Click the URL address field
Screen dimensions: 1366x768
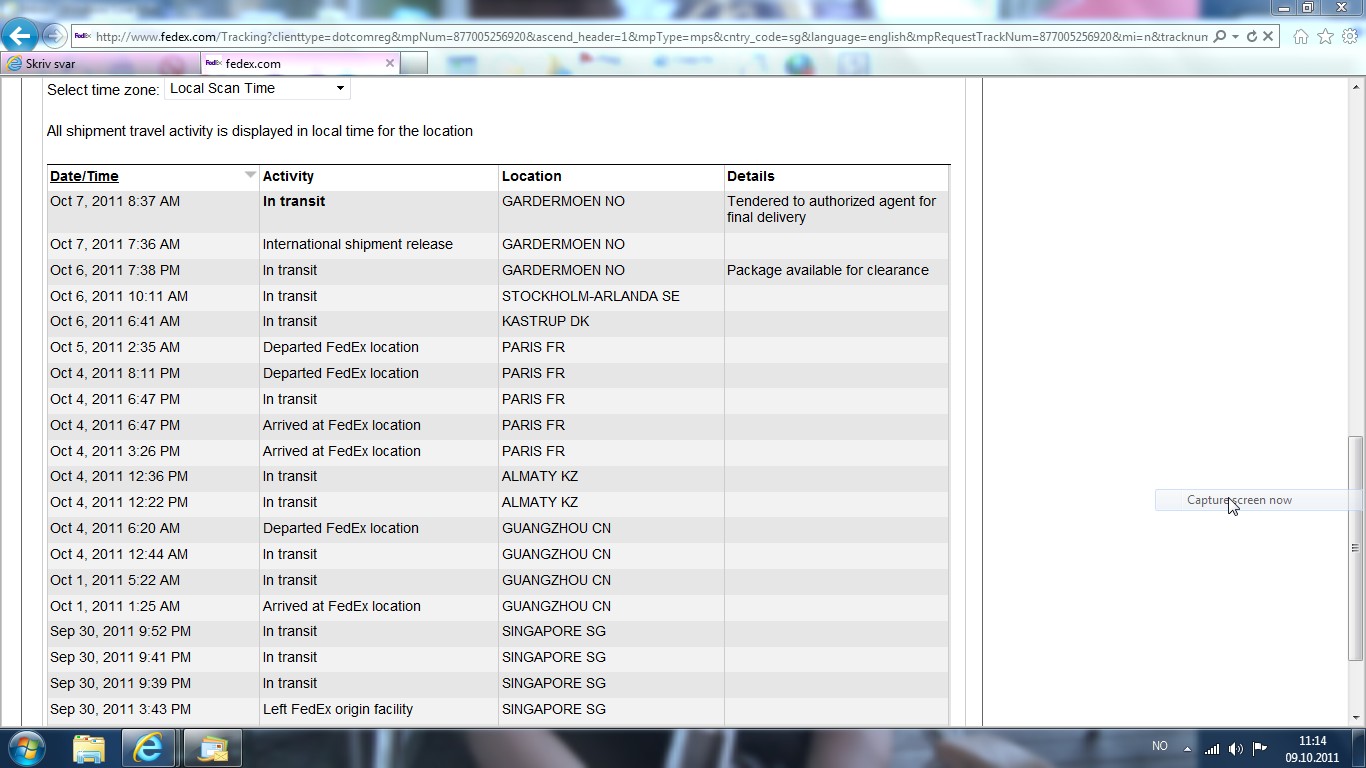[640, 36]
